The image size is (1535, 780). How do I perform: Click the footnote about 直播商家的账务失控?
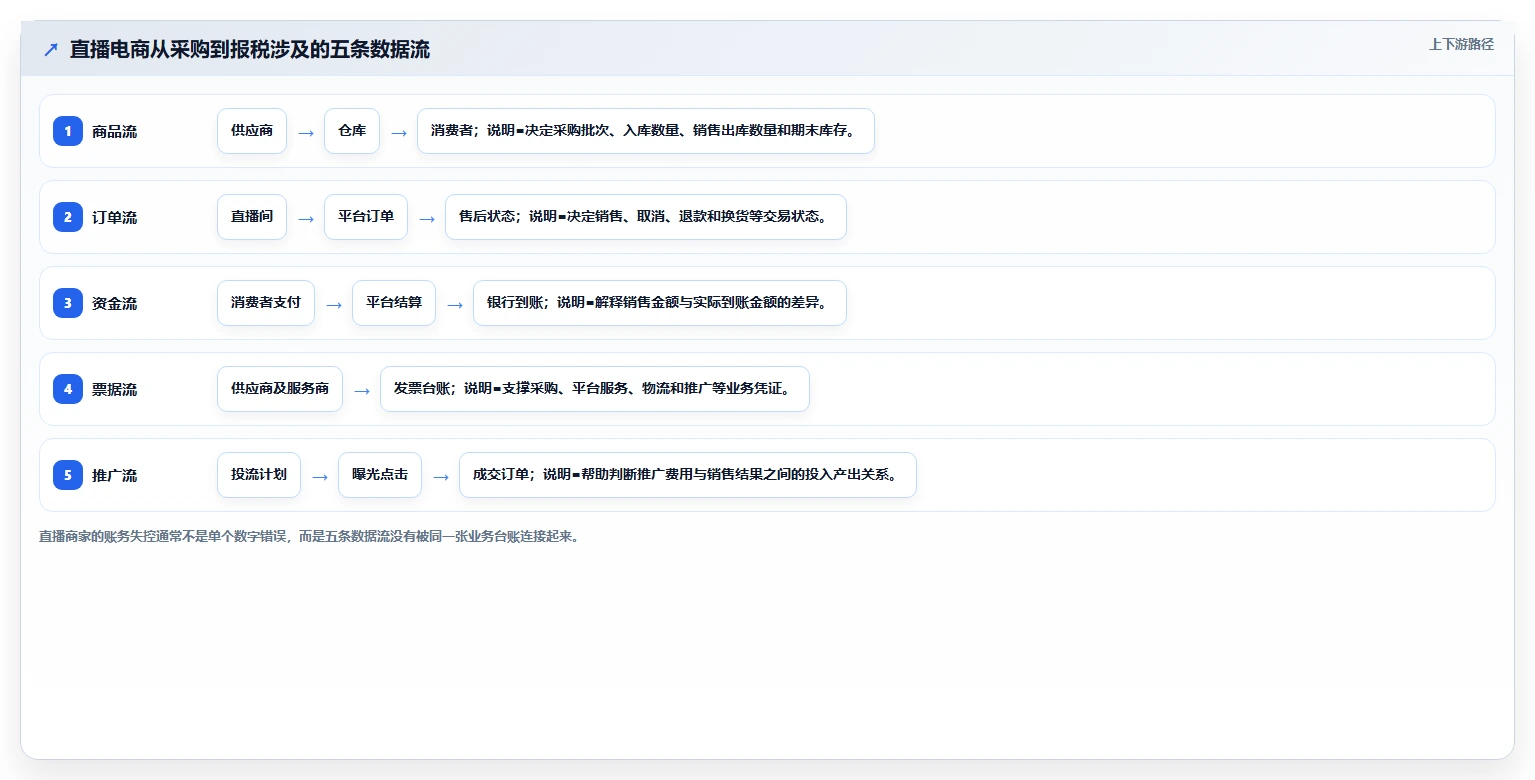pos(309,536)
